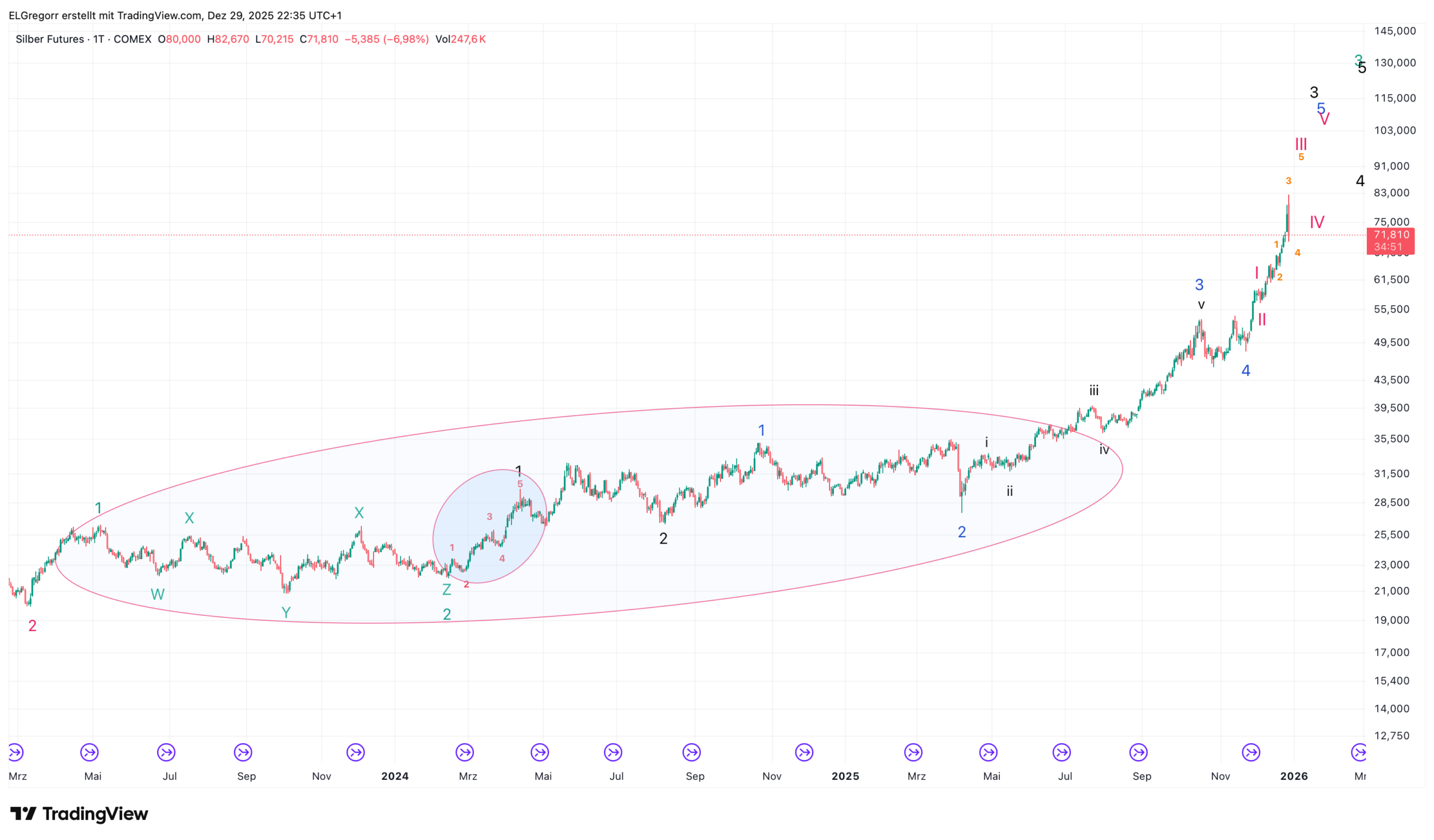Click the event marker above Mai 2024

pyautogui.click(x=540, y=752)
